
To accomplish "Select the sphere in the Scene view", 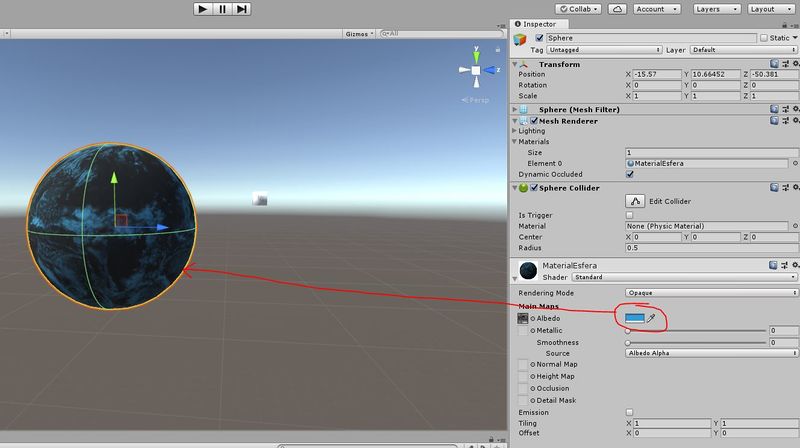I will 111,226.
